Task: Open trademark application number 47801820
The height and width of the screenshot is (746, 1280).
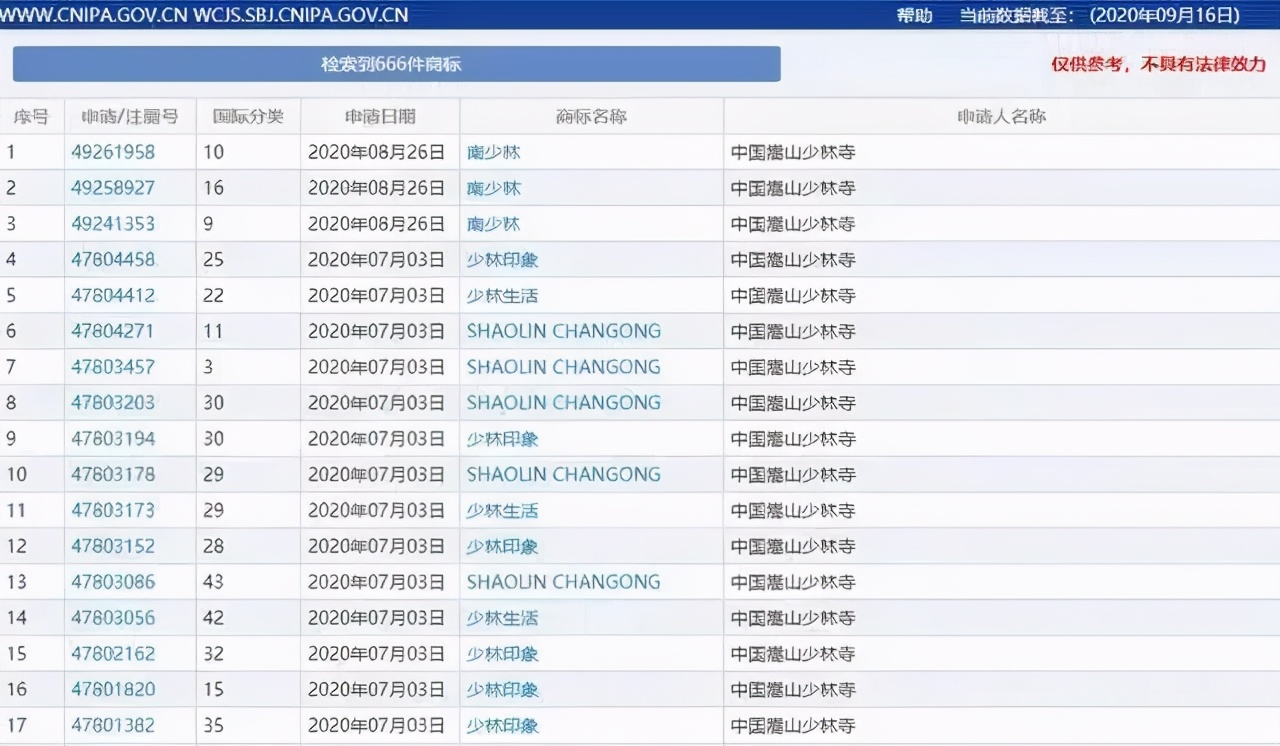Action: pyautogui.click(x=113, y=689)
